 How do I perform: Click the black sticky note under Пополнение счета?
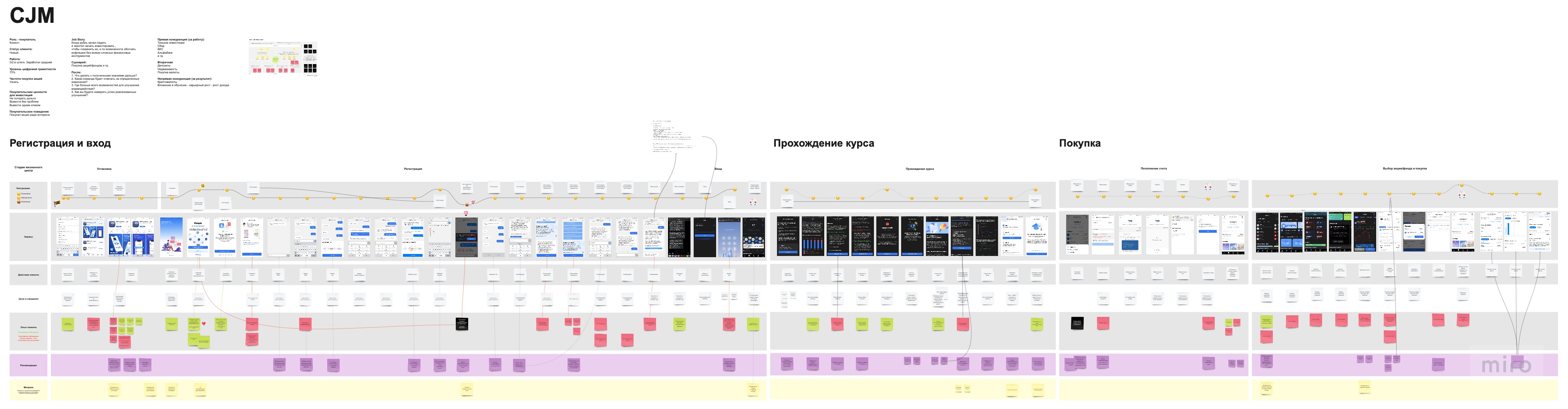pyautogui.click(x=1077, y=323)
